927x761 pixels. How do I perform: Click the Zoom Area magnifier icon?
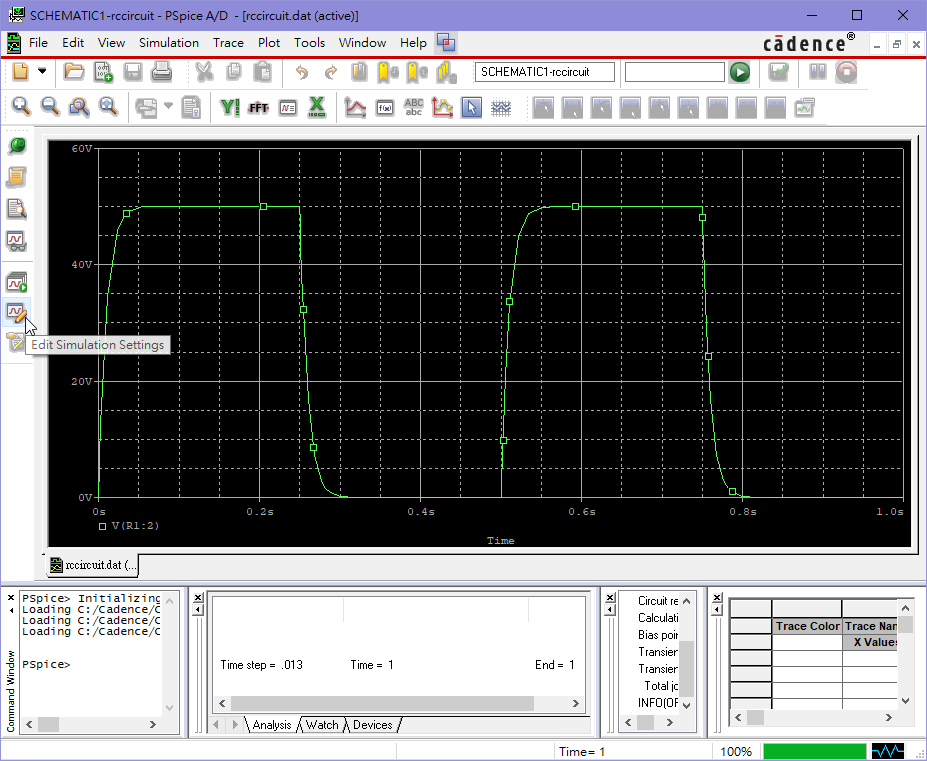[79, 107]
